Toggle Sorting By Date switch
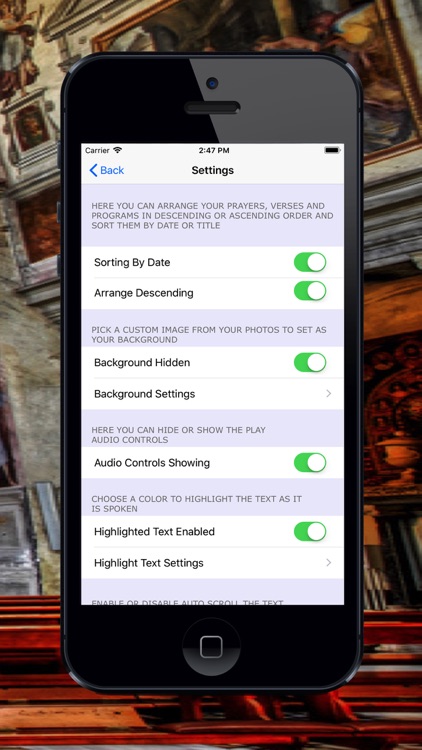 coord(310,263)
